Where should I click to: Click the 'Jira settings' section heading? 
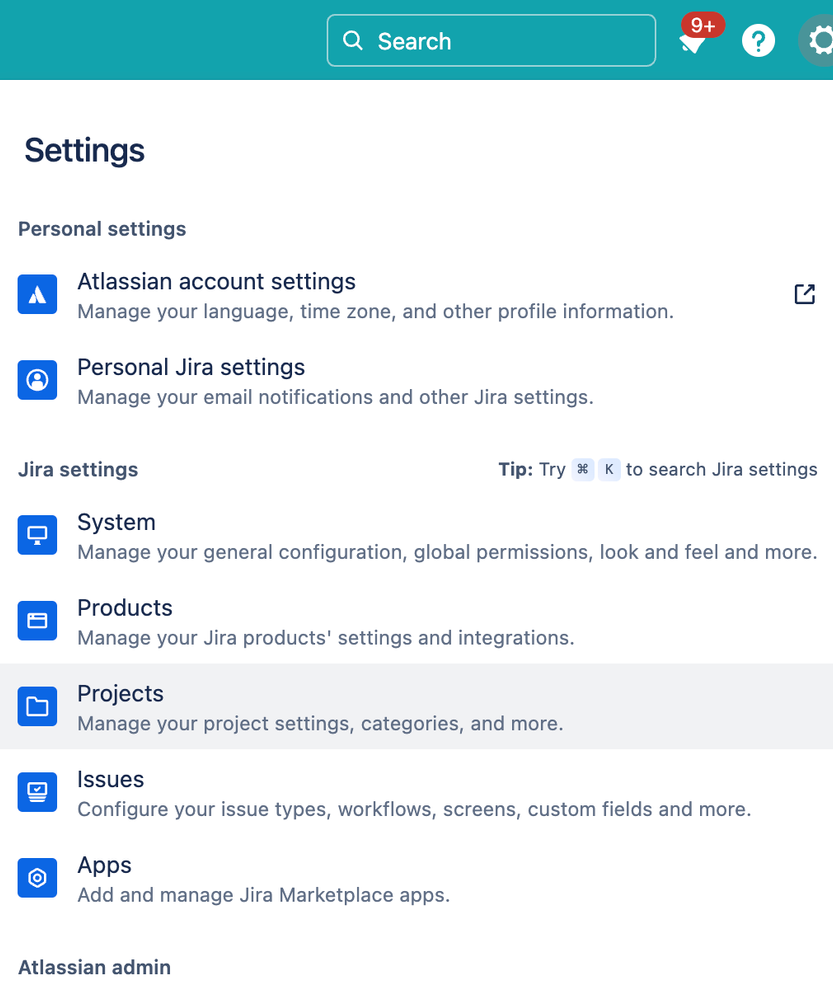[x=78, y=470]
